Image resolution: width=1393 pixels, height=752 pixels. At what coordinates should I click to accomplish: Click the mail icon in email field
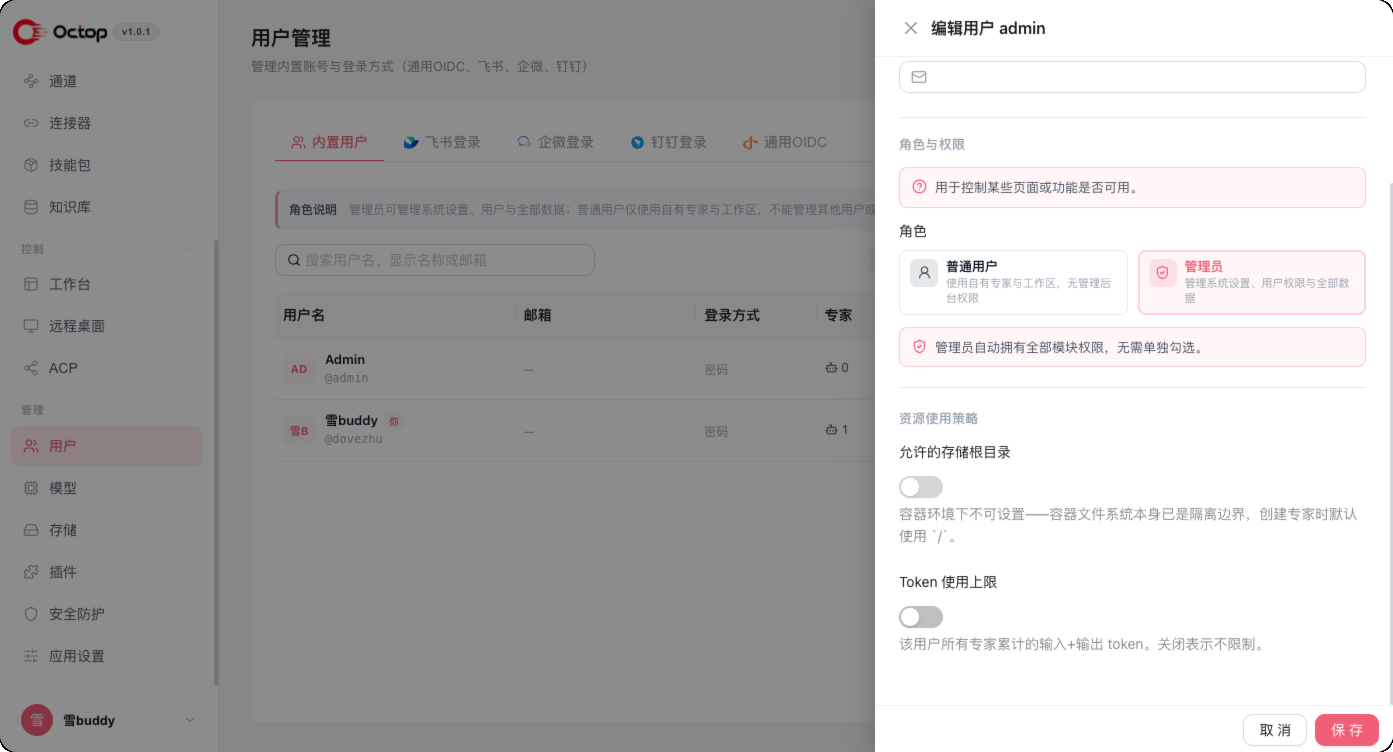click(919, 77)
